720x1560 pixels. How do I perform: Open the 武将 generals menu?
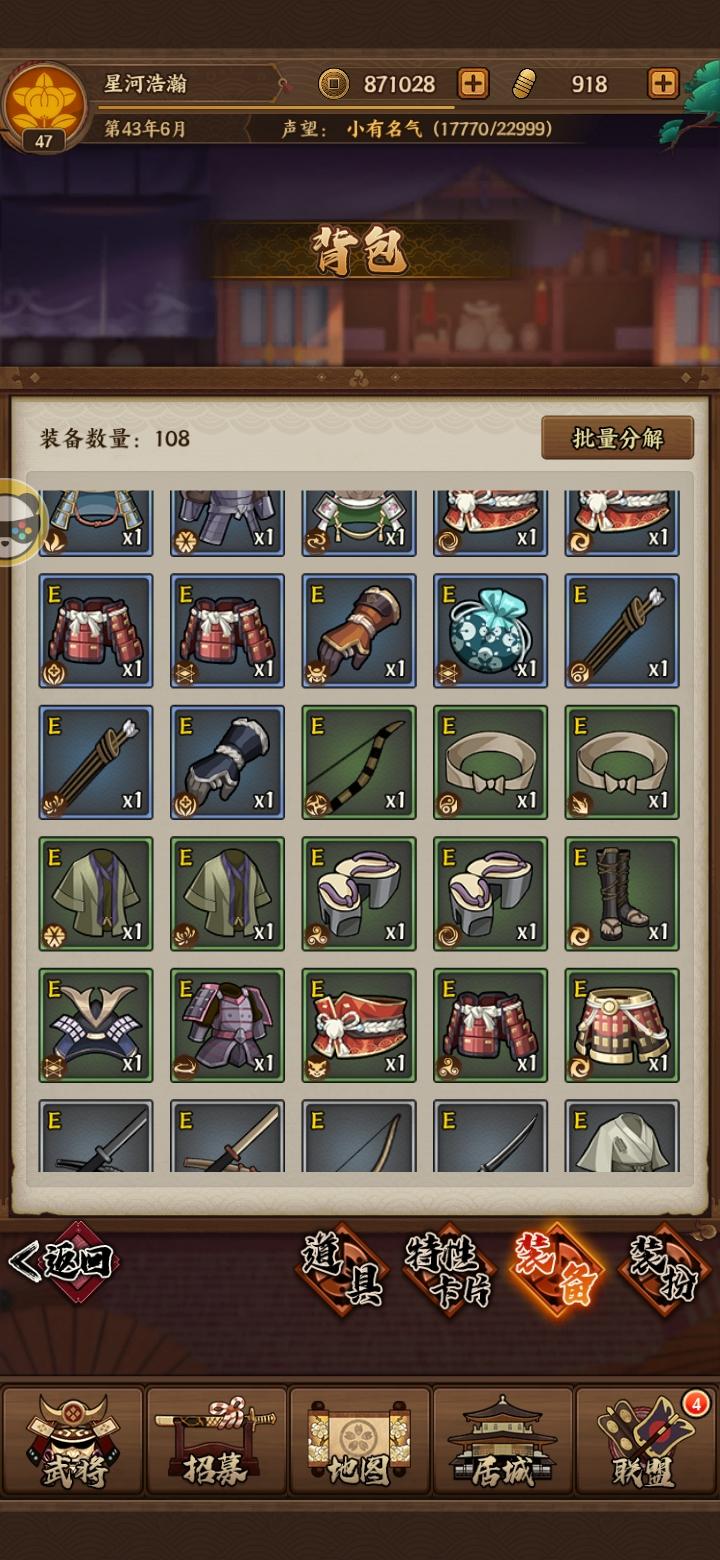point(72,1441)
